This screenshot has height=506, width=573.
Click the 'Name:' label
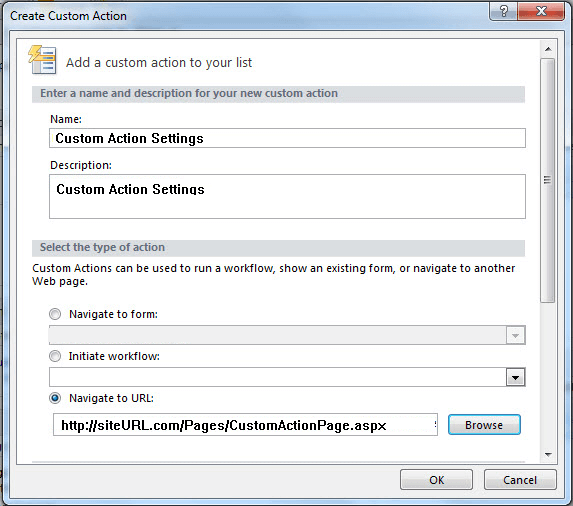click(x=66, y=119)
